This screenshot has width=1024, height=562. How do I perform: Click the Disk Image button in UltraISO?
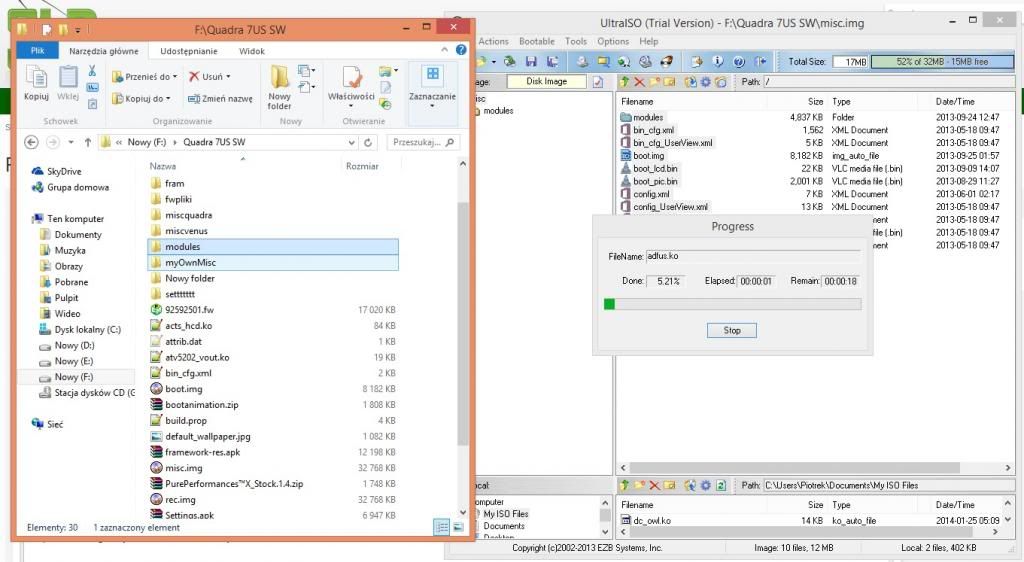click(547, 82)
